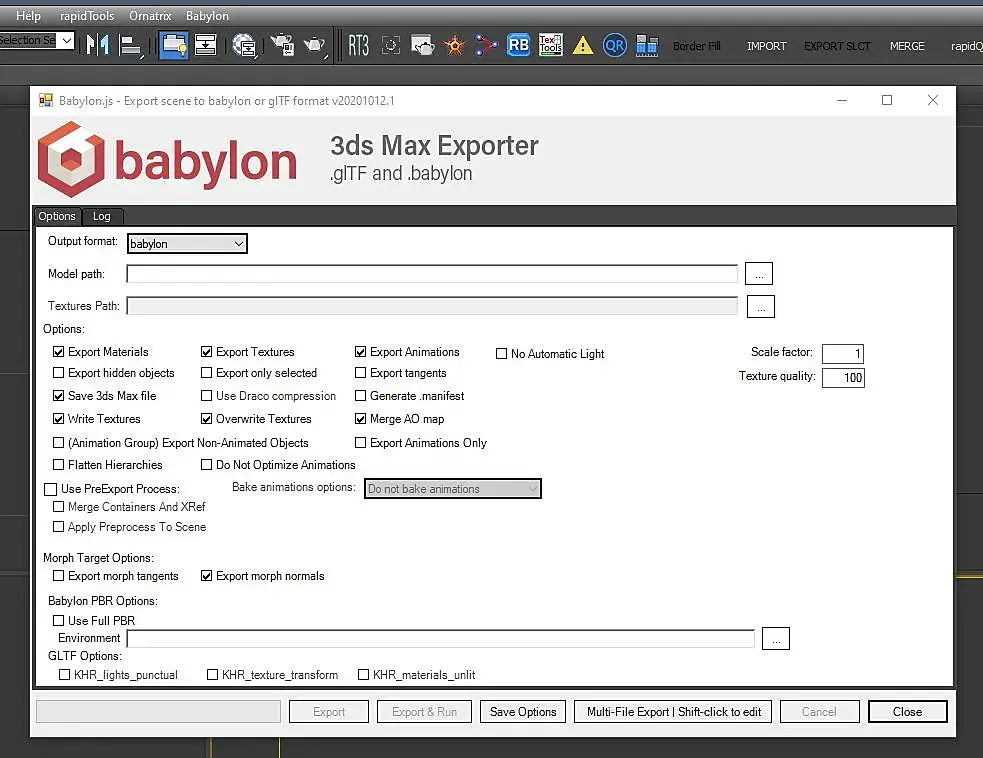Browse for Model path with ellipsis button
This screenshot has width=983, height=758.
click(x=759, y=274)
